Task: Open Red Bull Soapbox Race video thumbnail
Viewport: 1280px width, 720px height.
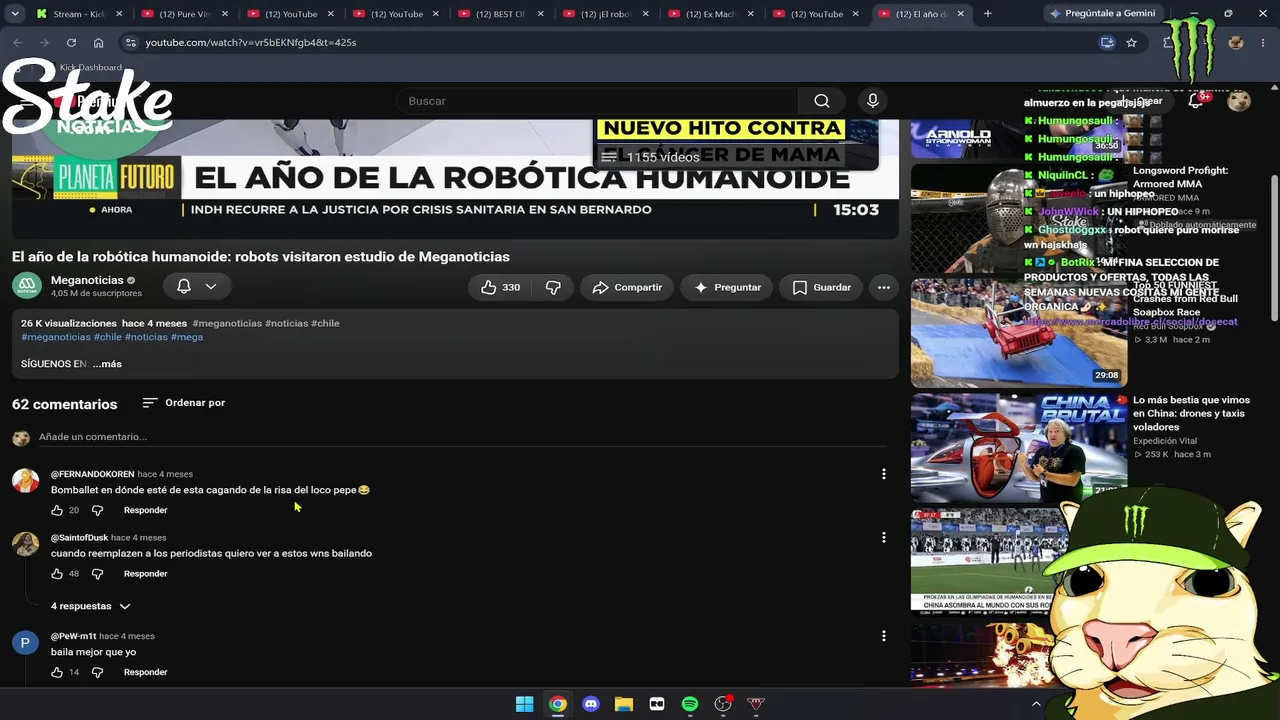Action: pyautogui.click(x=1018, y=332)
